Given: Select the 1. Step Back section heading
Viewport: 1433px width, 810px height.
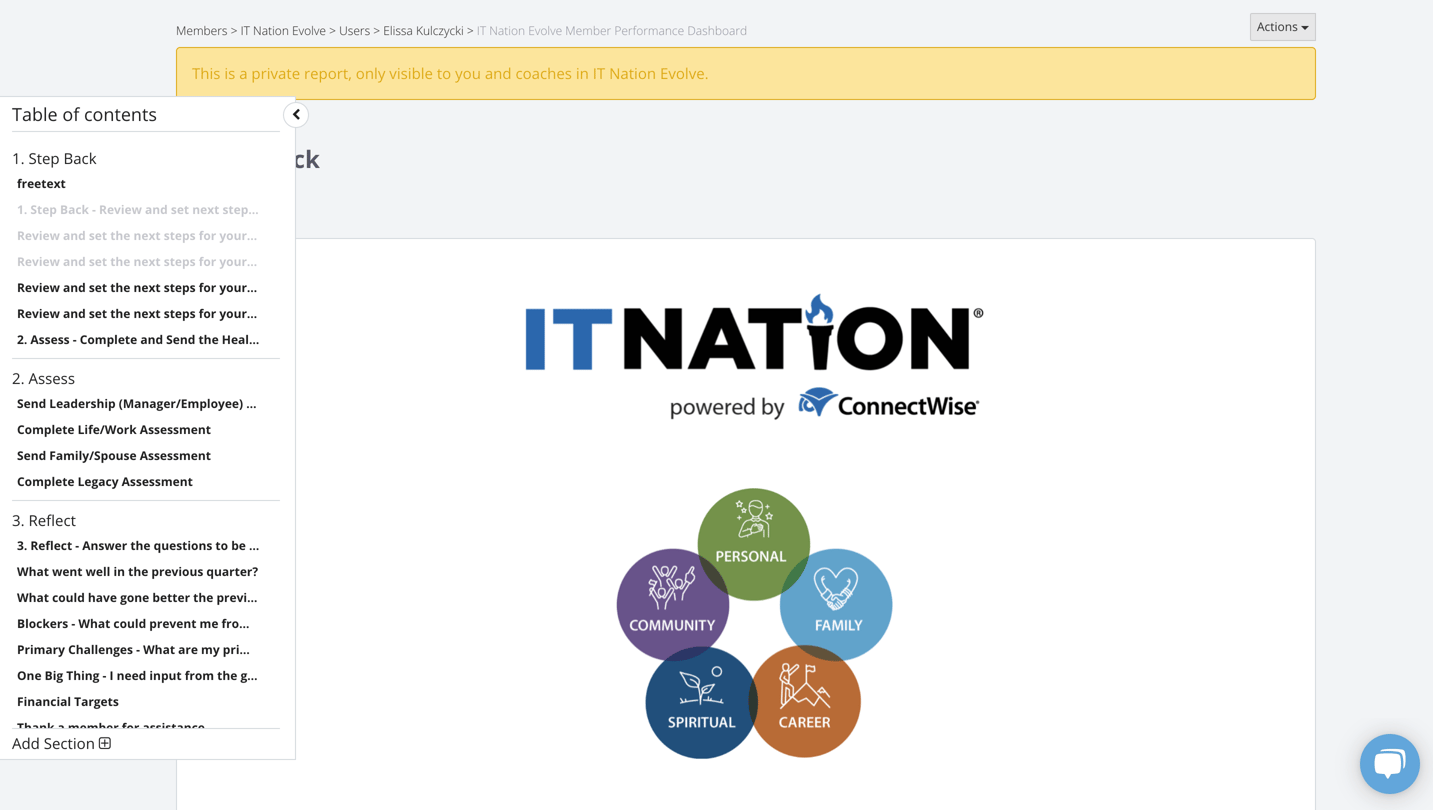Looking at the screenshot, I should point(54,158).
